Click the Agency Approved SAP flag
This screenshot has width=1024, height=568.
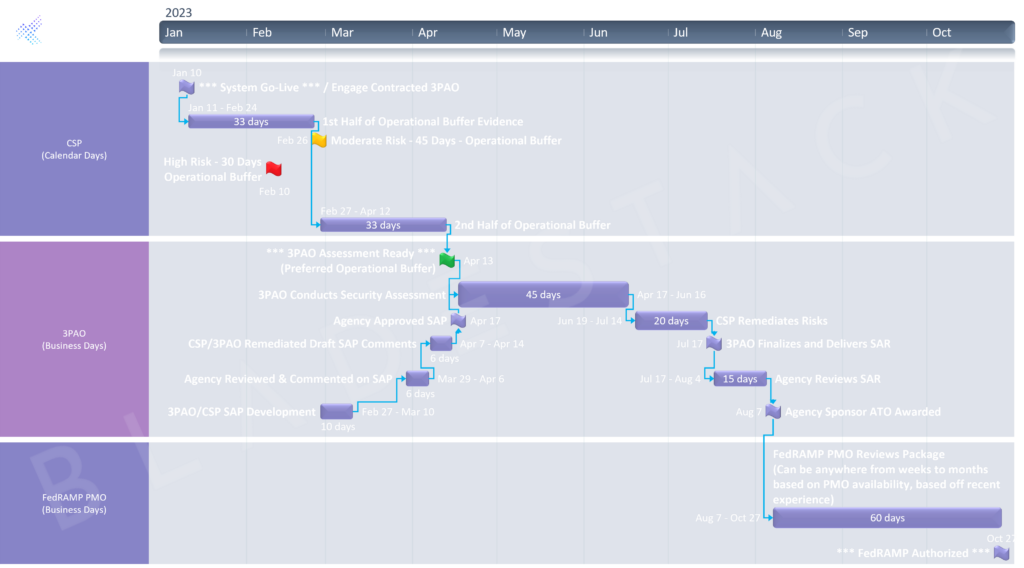pos(458,321)
